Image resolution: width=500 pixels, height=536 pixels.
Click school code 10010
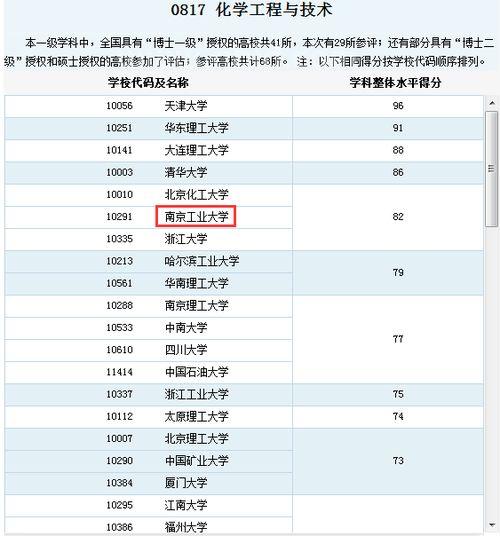[x=119, y=195]
